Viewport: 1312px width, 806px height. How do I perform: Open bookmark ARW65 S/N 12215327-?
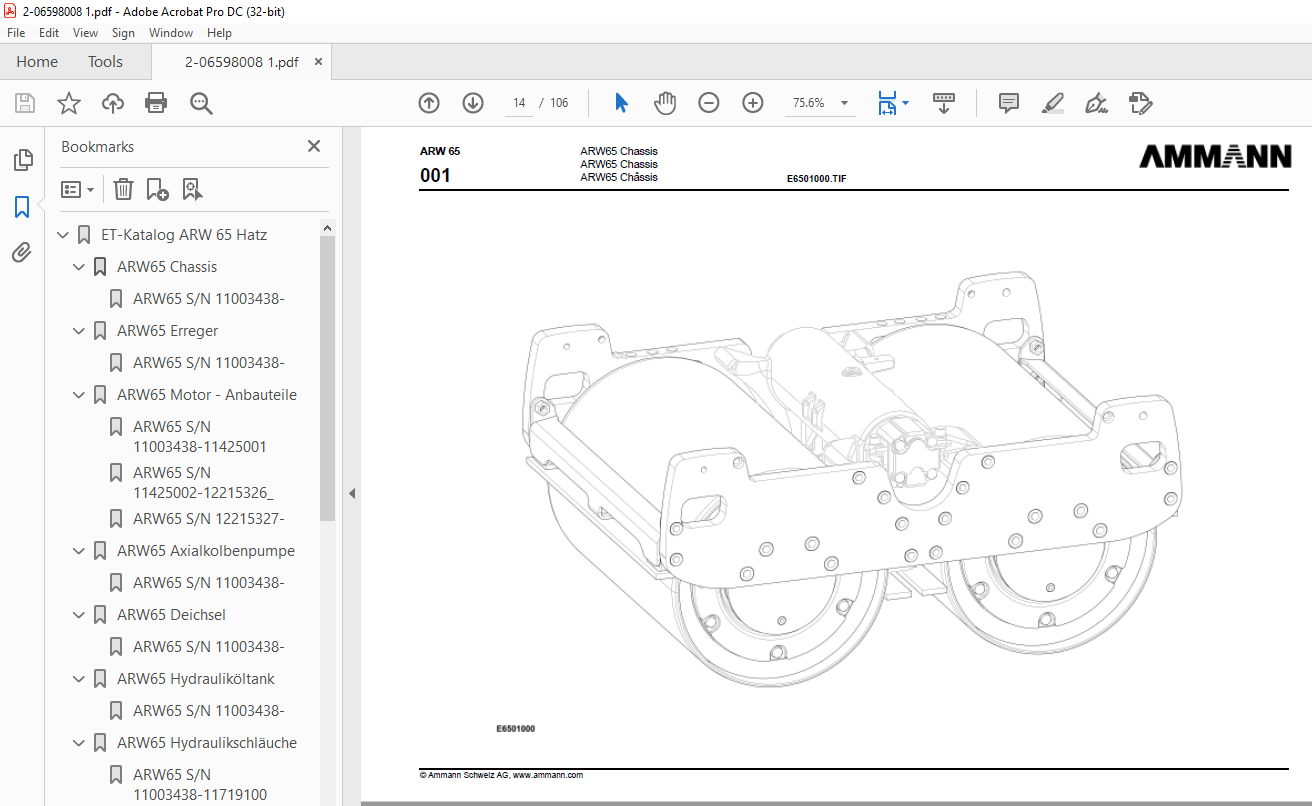click(x=208, y=519)
